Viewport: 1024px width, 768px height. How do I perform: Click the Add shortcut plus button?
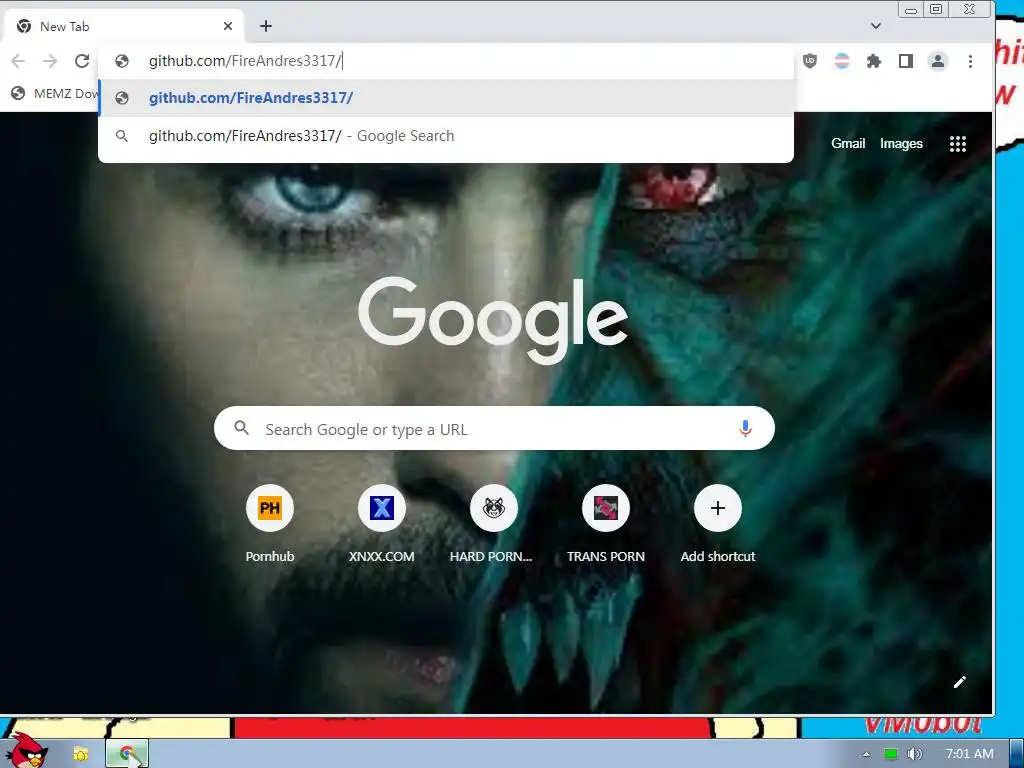[x=718, y=508]
